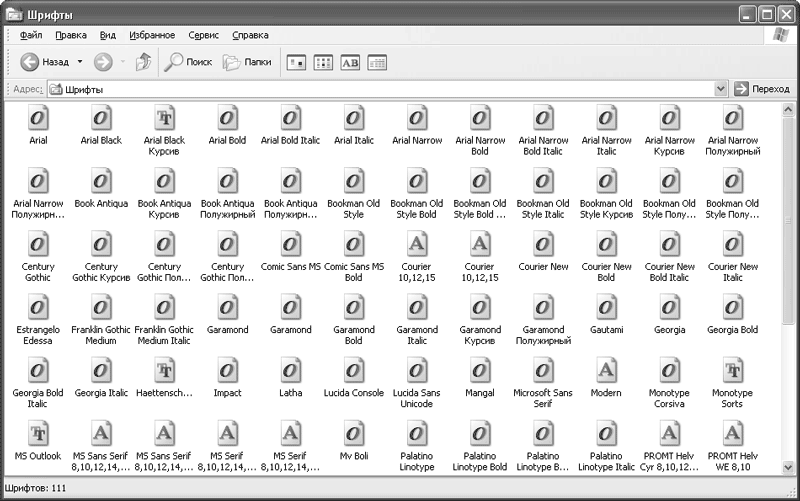Screen dimensions: 800x501
Task: Select the Georgia Italic font
Action: (101, 379)
